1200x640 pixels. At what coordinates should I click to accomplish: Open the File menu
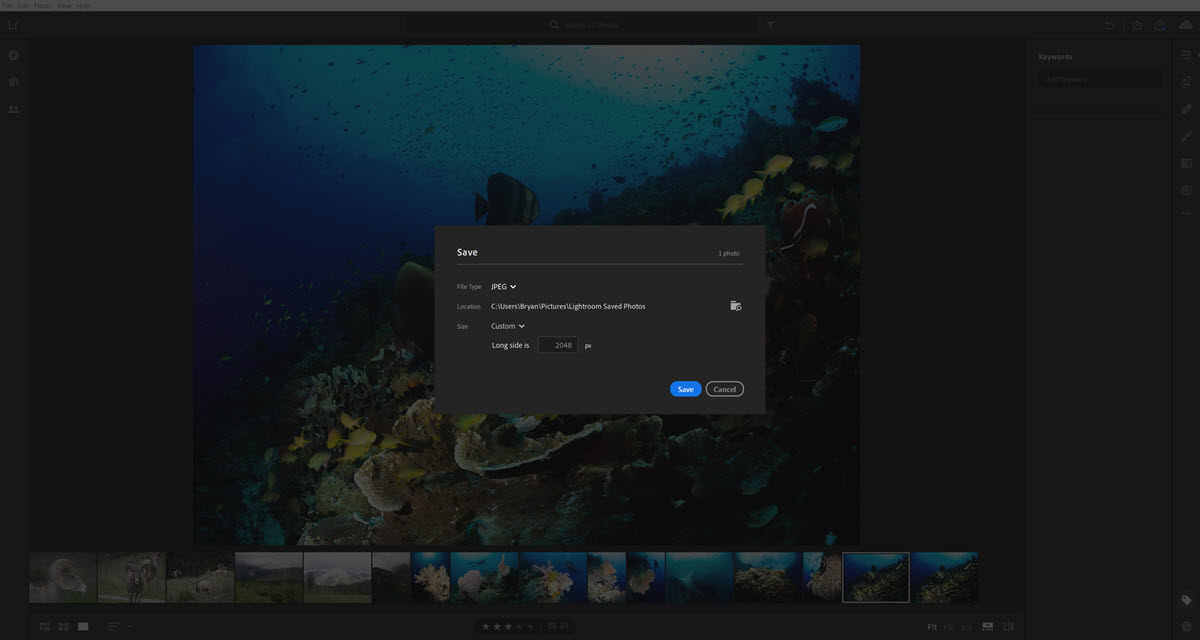point(8,6)
